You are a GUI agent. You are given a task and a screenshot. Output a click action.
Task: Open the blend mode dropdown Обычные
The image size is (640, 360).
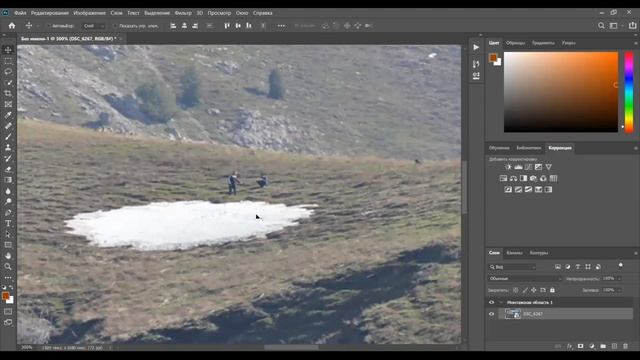[525, 278]
